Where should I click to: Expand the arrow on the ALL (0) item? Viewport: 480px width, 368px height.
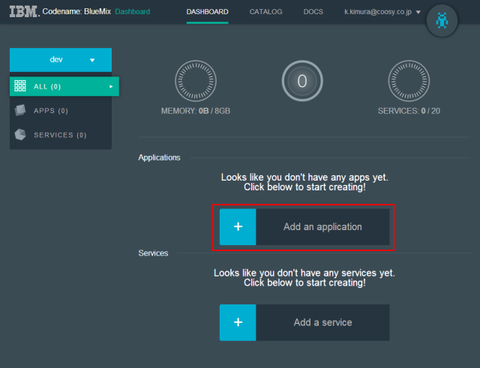[111, 87]
